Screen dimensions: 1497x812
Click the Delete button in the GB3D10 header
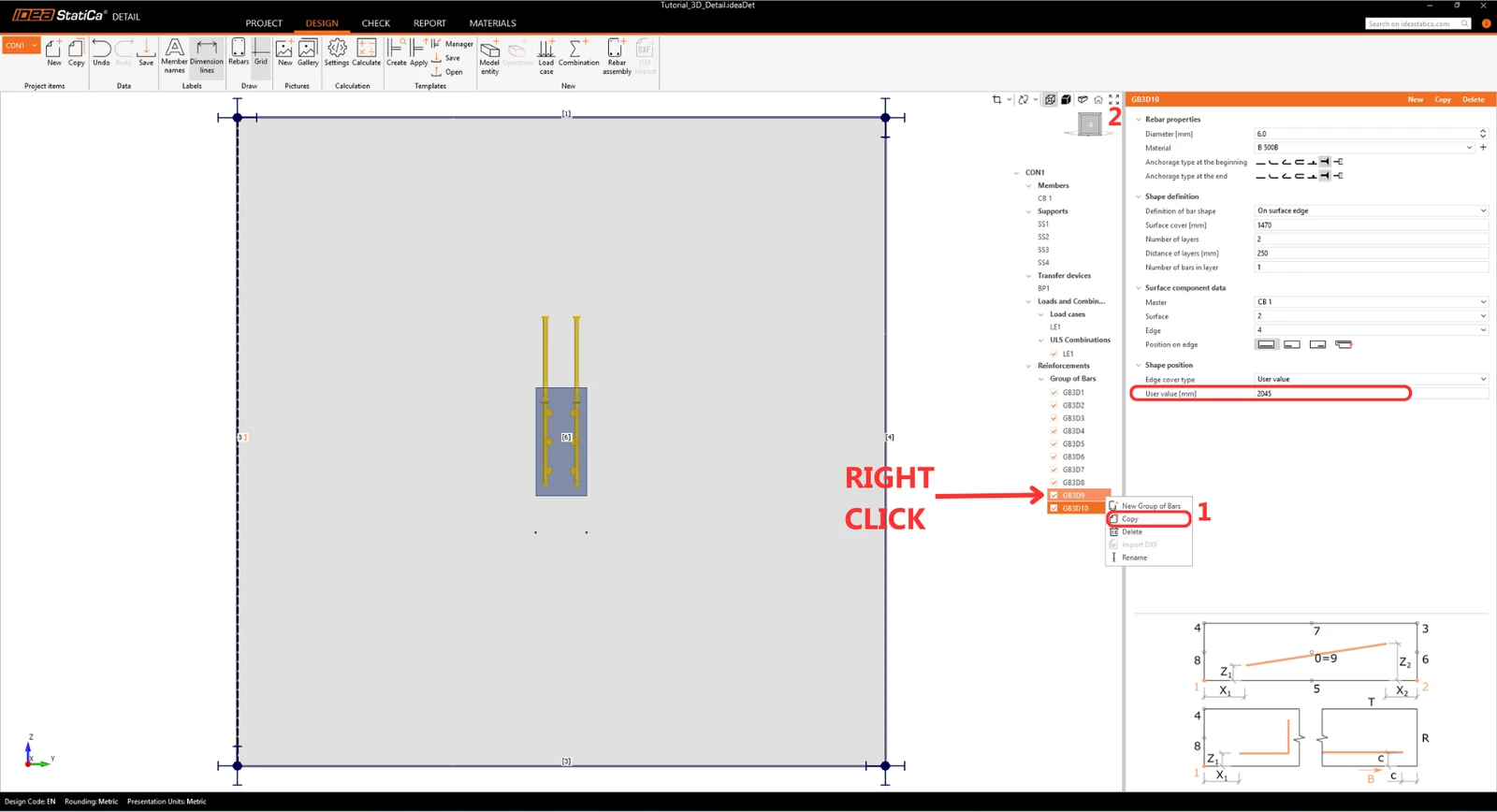click(1473, 99)
